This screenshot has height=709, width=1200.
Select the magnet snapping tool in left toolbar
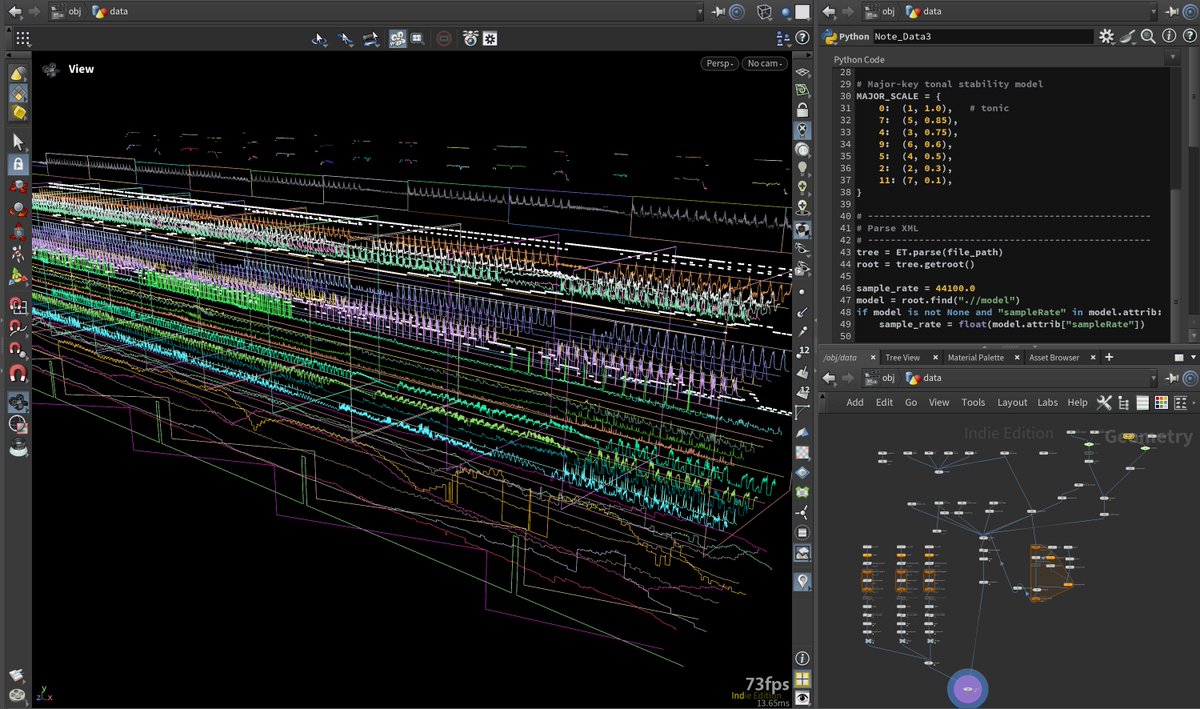click(x=18, y=373)
